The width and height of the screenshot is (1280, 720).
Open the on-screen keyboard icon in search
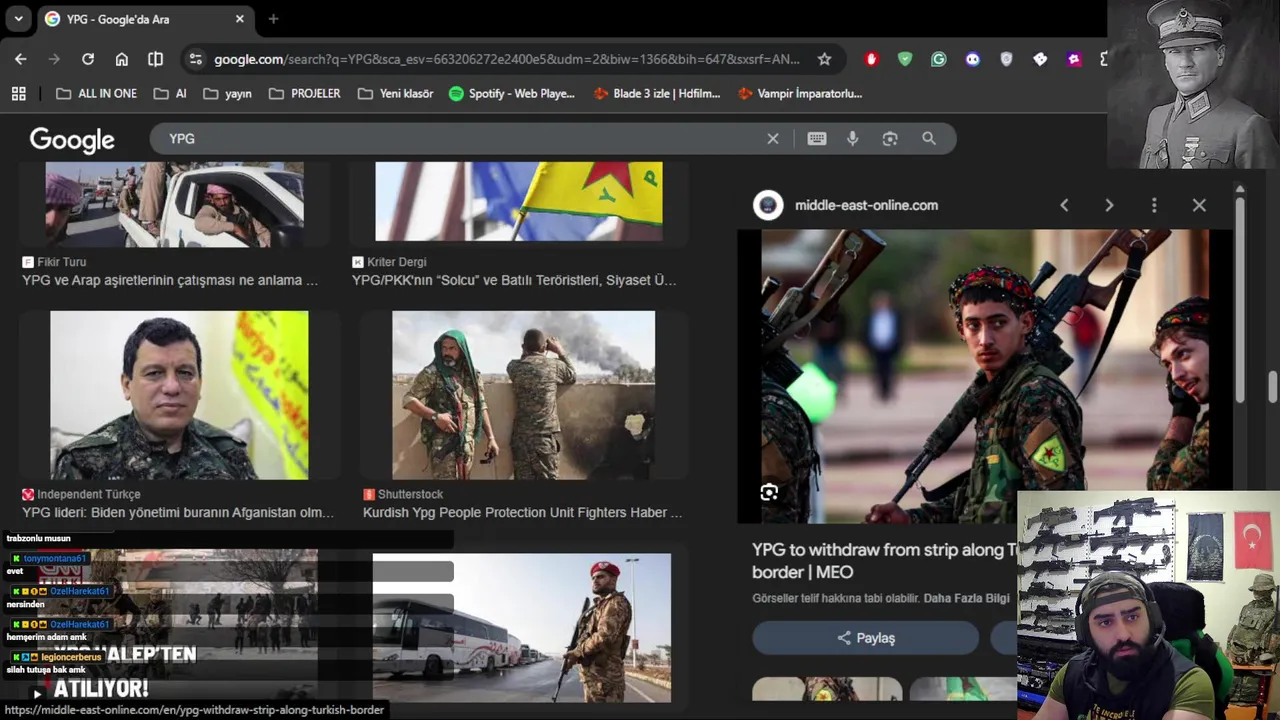(x=817, y=139)
